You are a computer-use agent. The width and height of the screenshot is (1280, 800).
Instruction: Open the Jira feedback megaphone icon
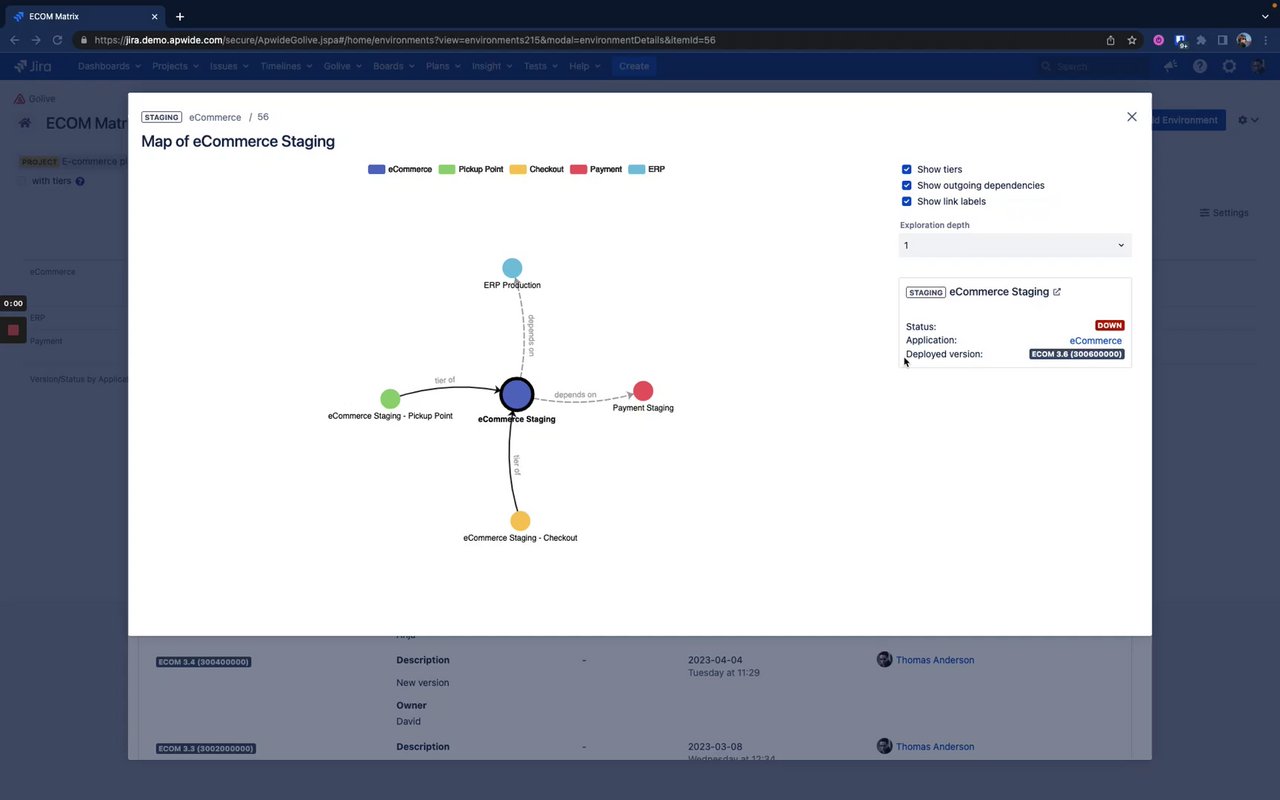click(1171, 66)
